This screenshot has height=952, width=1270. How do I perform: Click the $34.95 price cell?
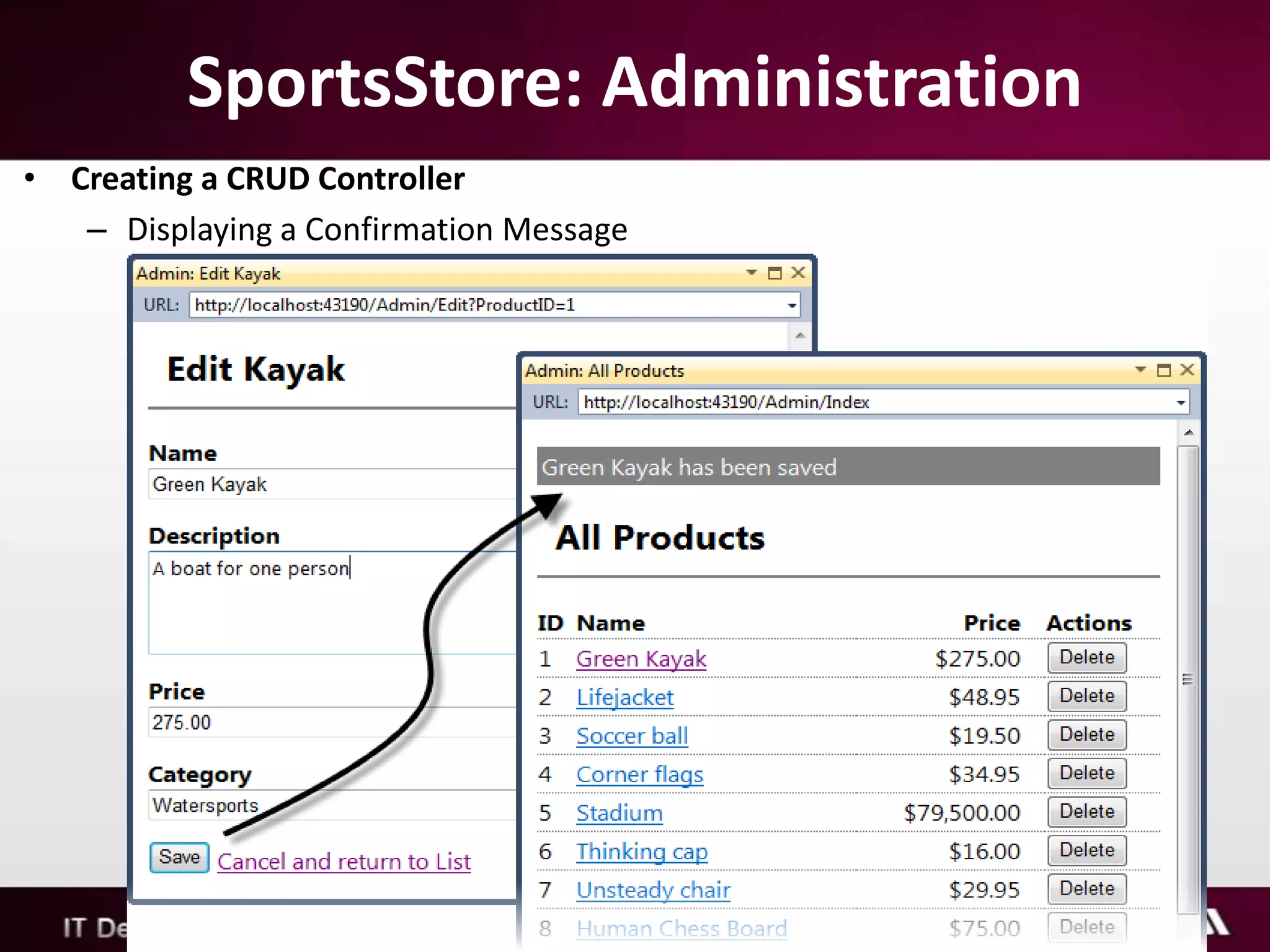[x=984, y=774]
